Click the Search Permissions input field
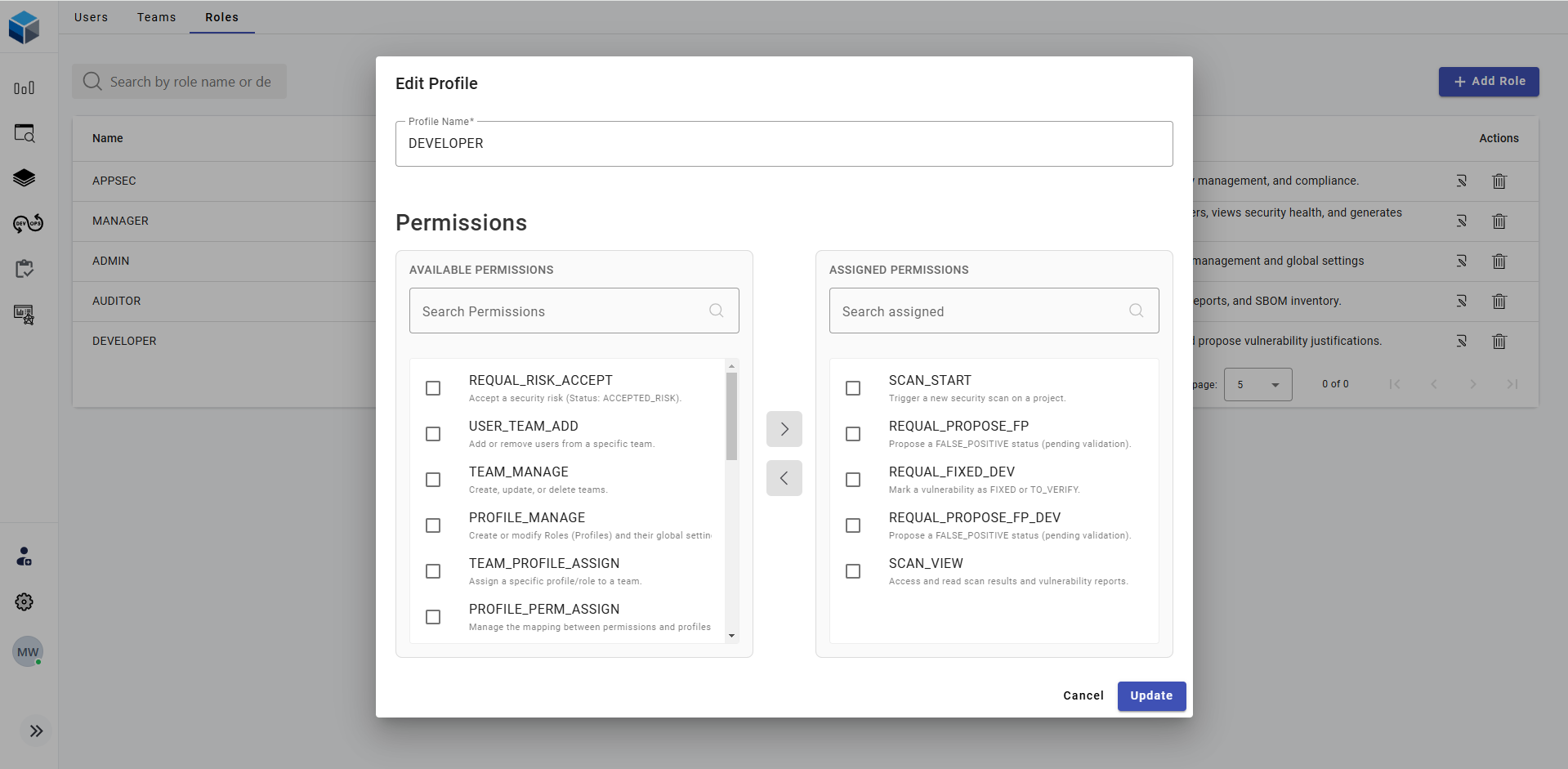 (564, 311)
